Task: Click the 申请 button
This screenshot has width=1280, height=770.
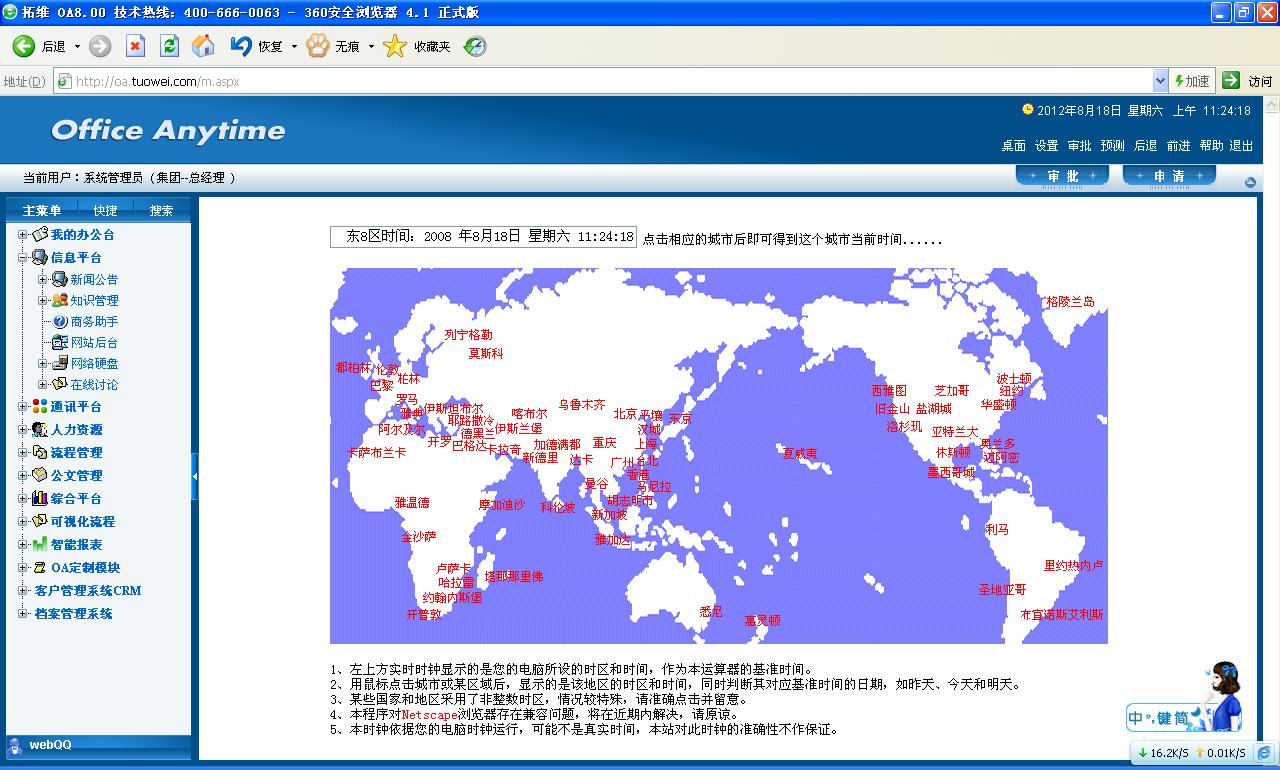Action: click(1169, 176)
